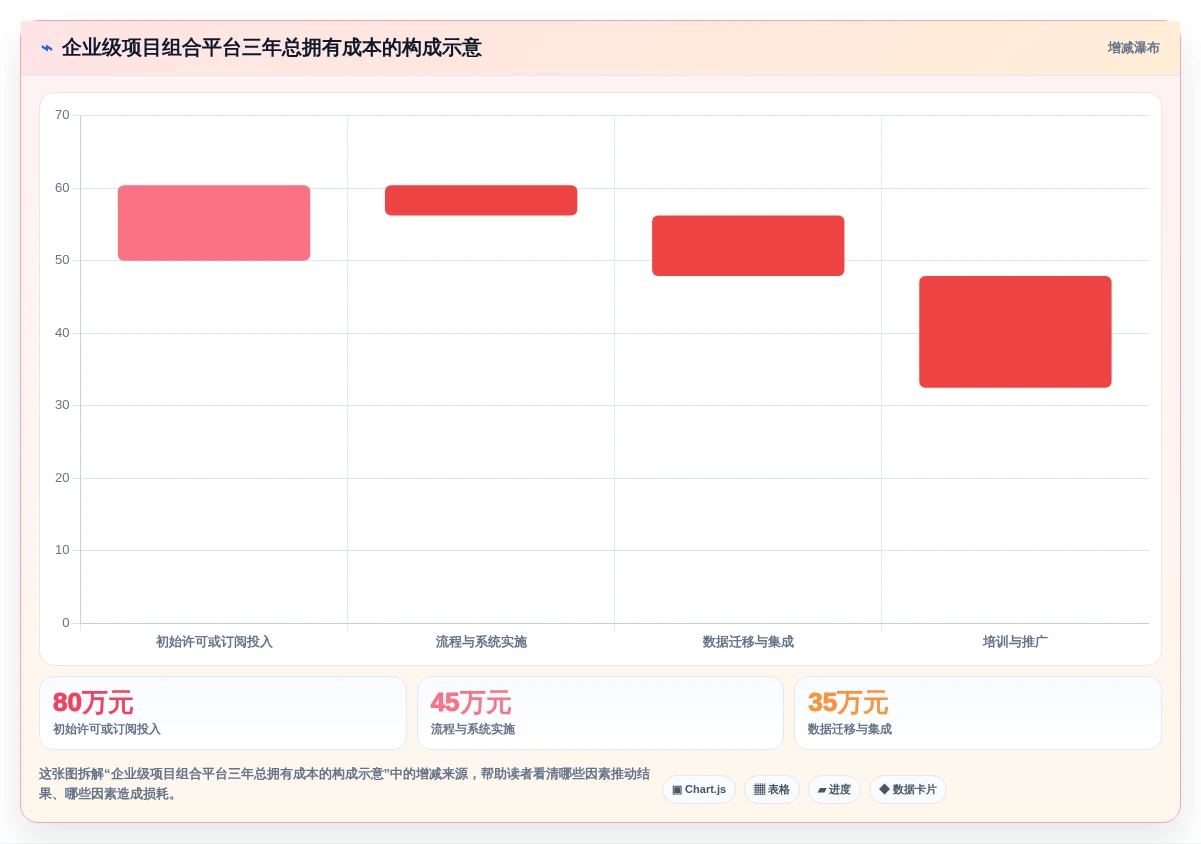Select the 表格 tag chip
Image resolution: width=1201 pixels, height=844 pixels.
tap(772, 790)
